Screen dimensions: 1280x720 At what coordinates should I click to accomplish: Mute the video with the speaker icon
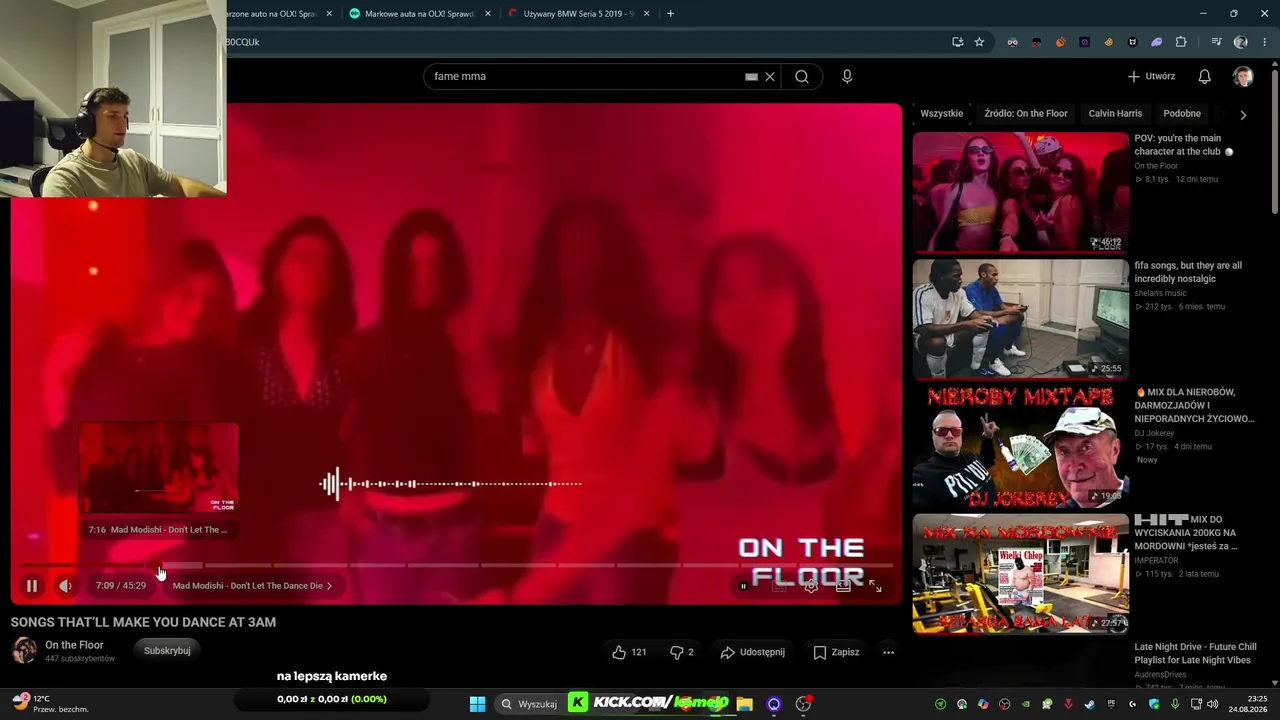(x=65, y=586)
